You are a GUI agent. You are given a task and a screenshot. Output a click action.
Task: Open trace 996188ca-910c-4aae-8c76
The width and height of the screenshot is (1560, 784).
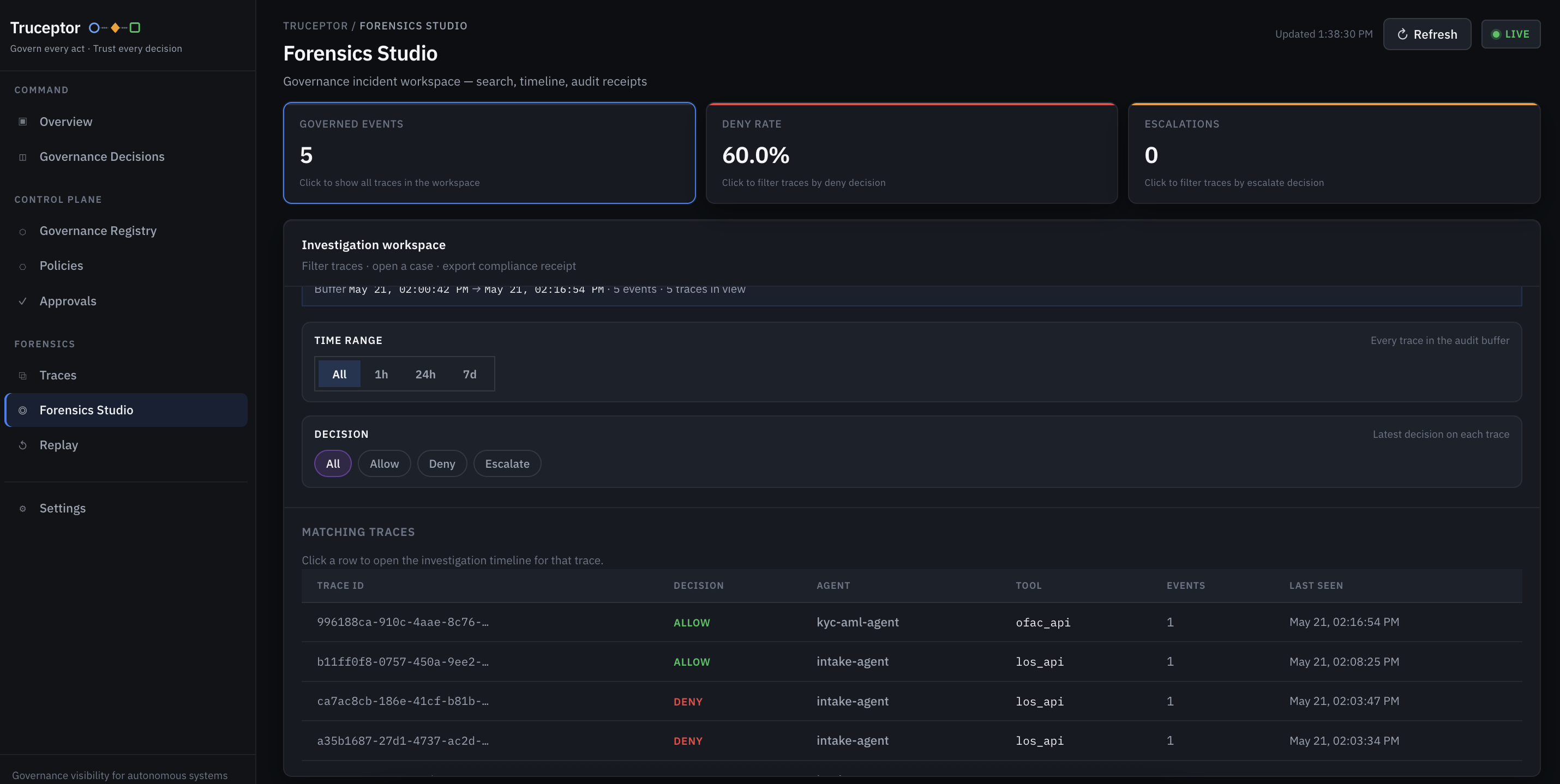click(x=911, y=623)
